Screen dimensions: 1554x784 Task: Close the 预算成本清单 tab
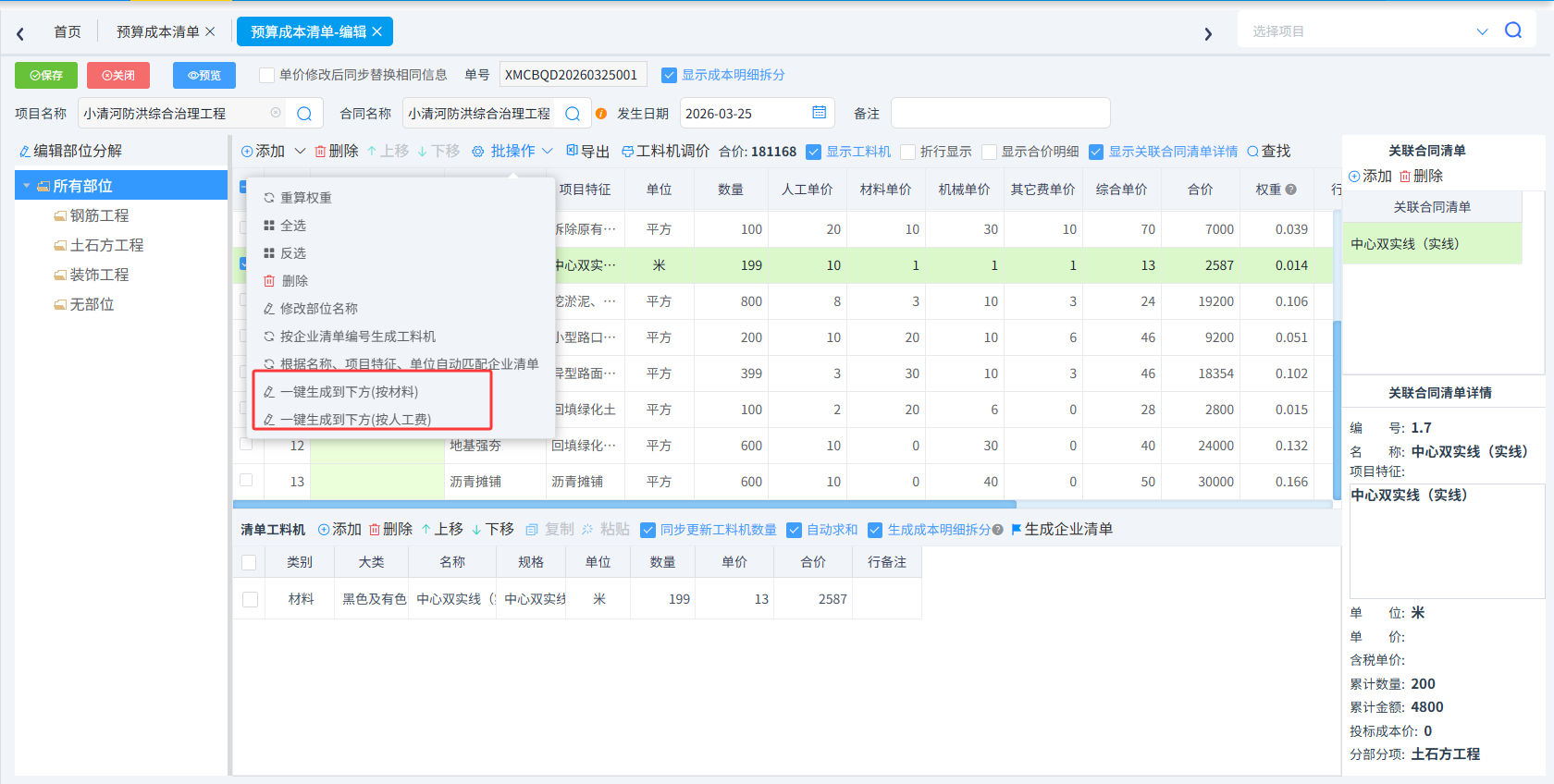coord(210,31)
